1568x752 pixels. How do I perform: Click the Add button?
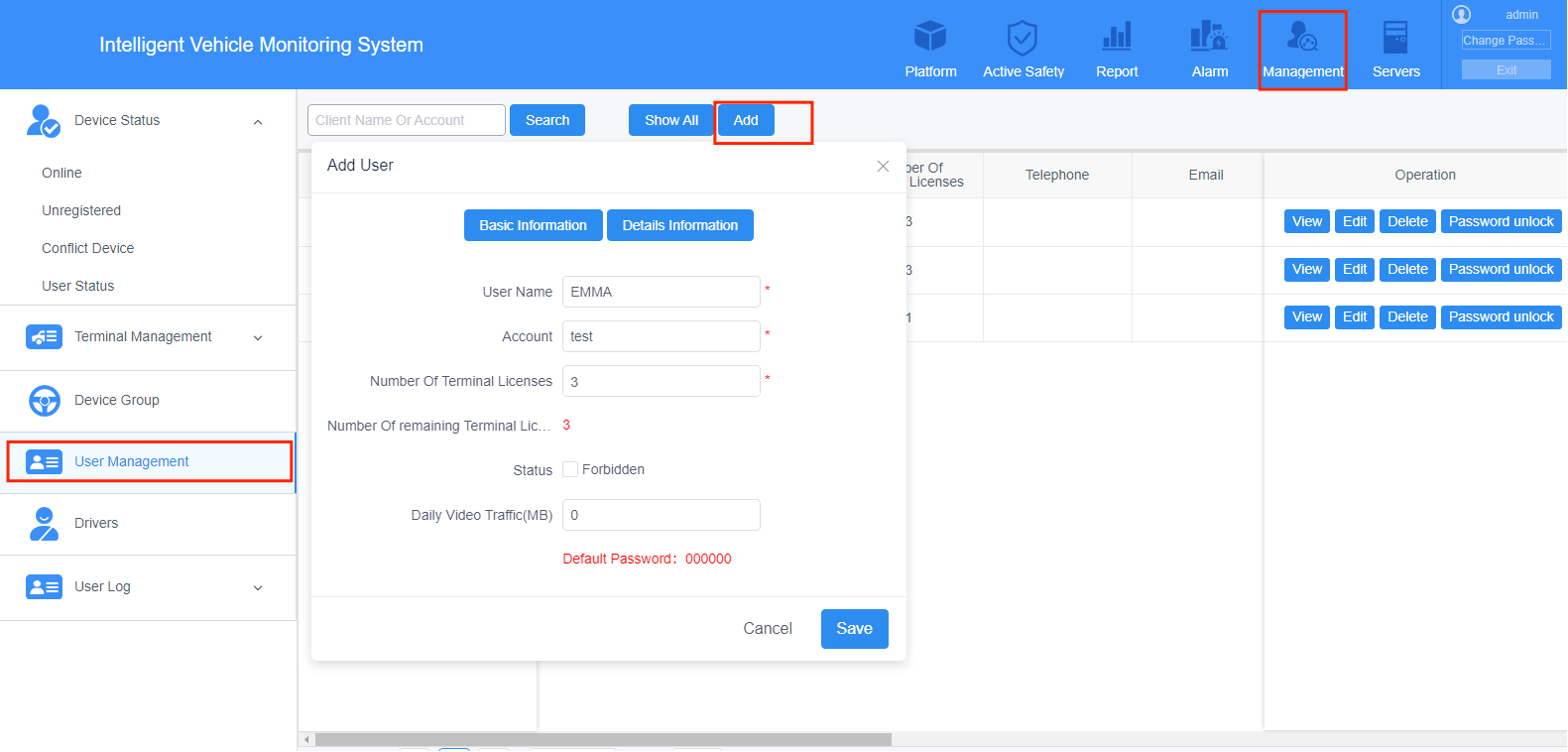[x=746, y=120]
